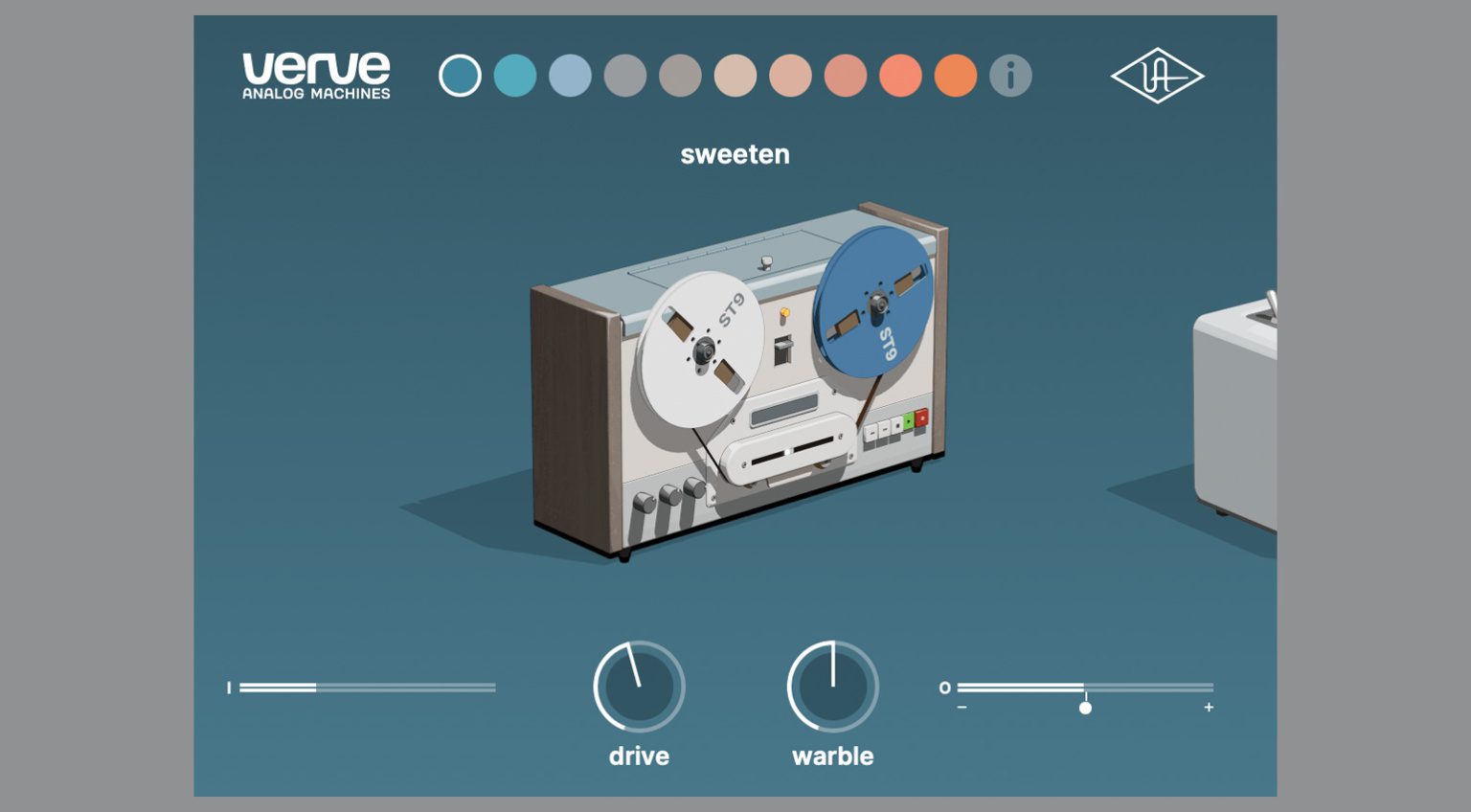Select the light blue machine swatch
The width and height of the screenshot is (1471, 812).
click(x=570, y=76)
